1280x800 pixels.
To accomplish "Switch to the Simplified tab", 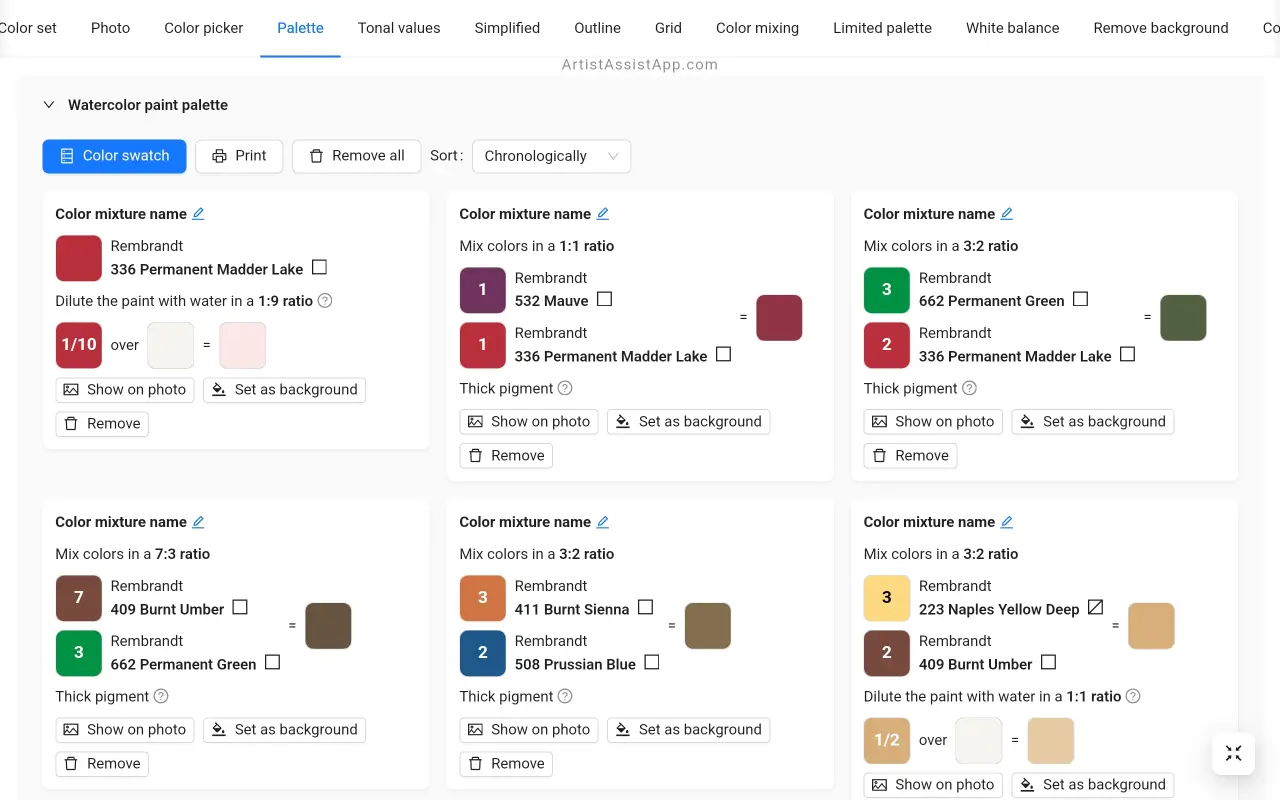I will (507, 28).
